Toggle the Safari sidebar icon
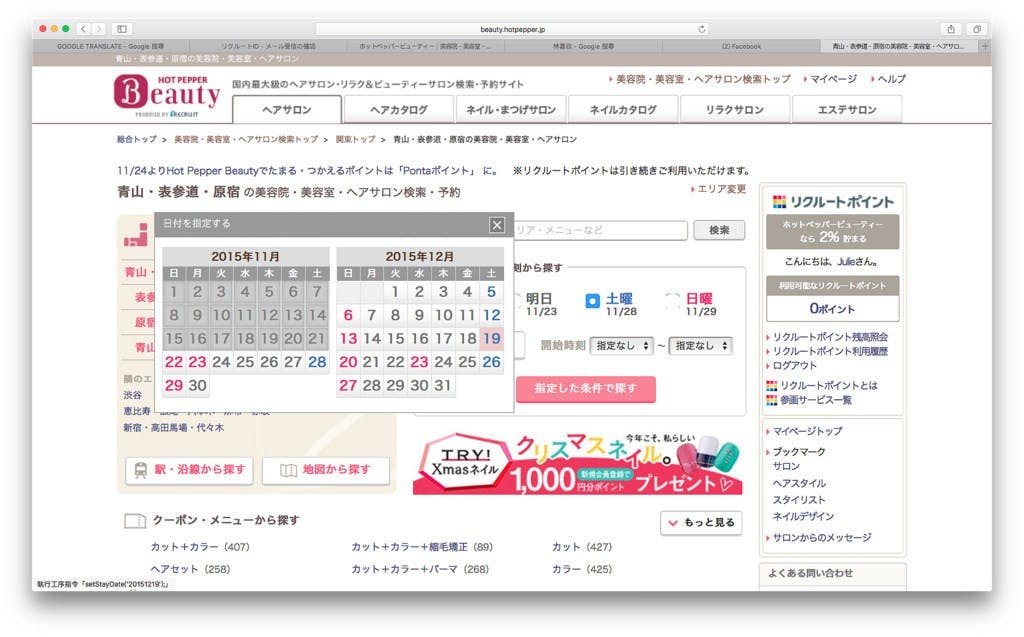The image size is (1024, 637). click(x=122, y=29)
